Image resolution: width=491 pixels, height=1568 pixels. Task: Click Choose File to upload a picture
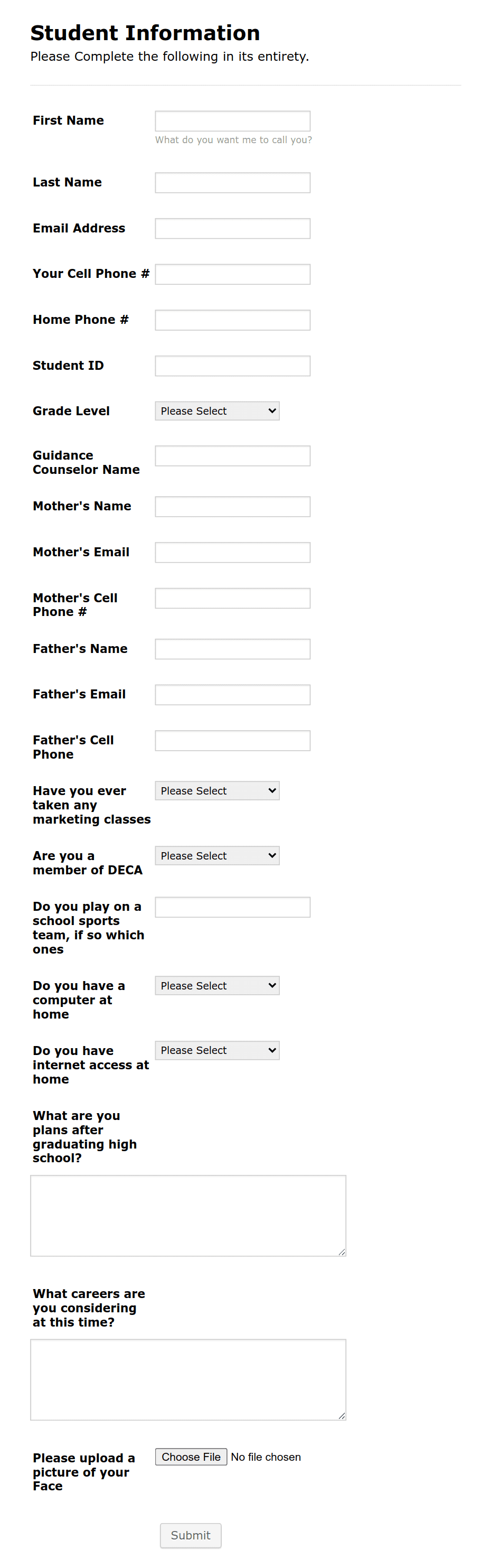point(191,1457)
